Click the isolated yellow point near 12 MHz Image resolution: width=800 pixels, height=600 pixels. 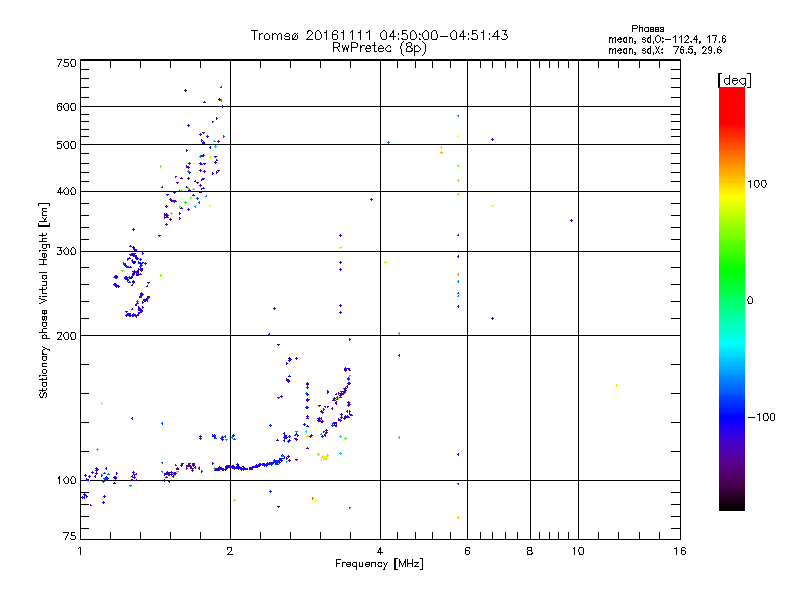[x=617, y=386]
